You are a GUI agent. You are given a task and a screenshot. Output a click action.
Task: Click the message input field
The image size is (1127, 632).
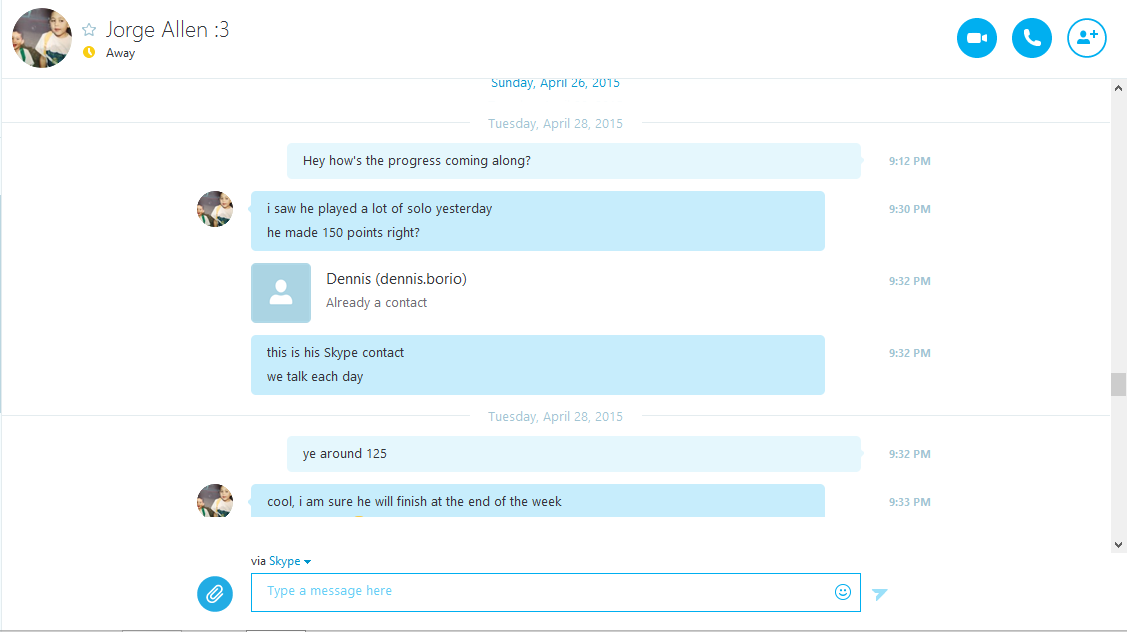556,592
